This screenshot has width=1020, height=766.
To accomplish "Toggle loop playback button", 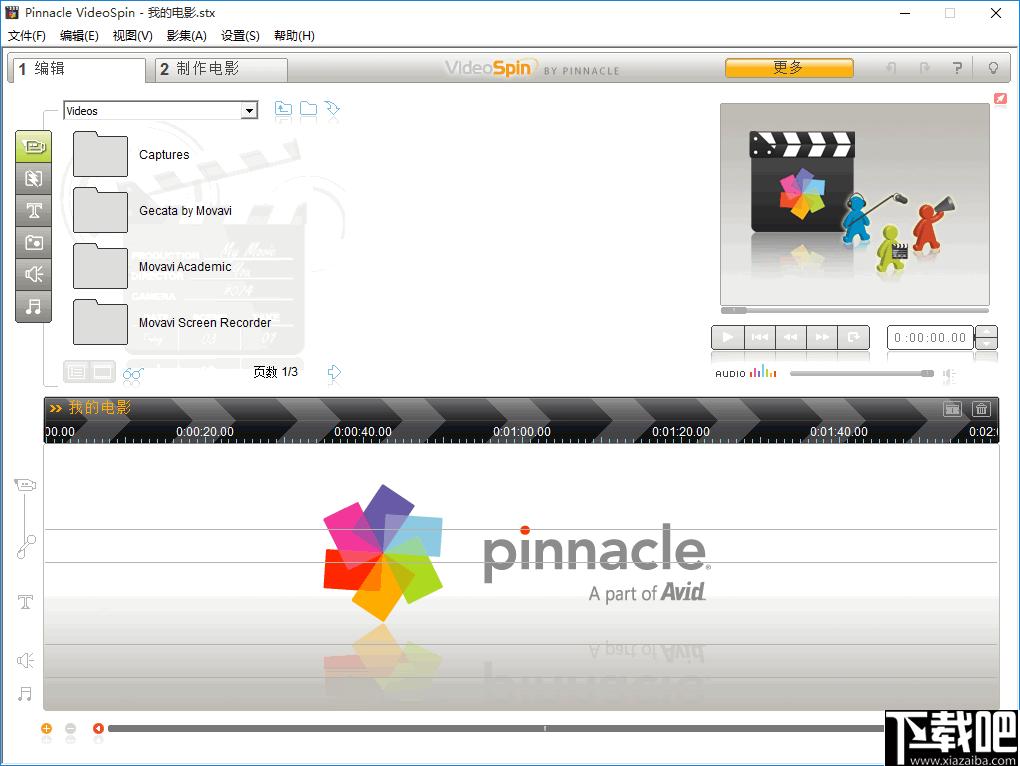I will (x=853, y=337).
